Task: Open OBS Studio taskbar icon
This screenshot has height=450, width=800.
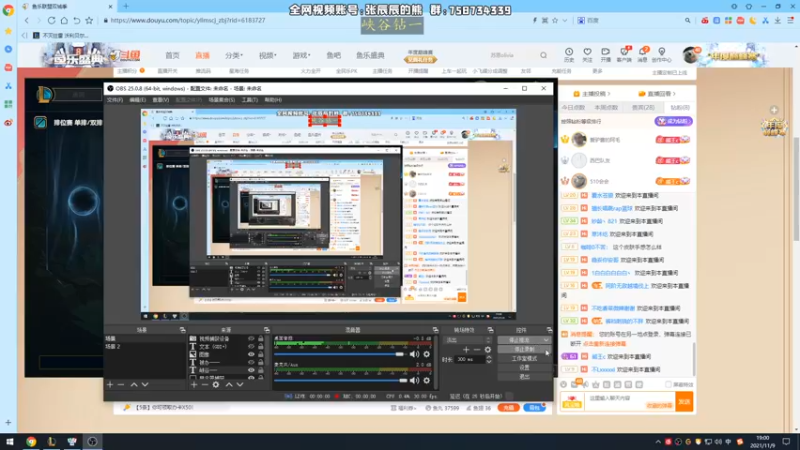Action: coord(92,441)
